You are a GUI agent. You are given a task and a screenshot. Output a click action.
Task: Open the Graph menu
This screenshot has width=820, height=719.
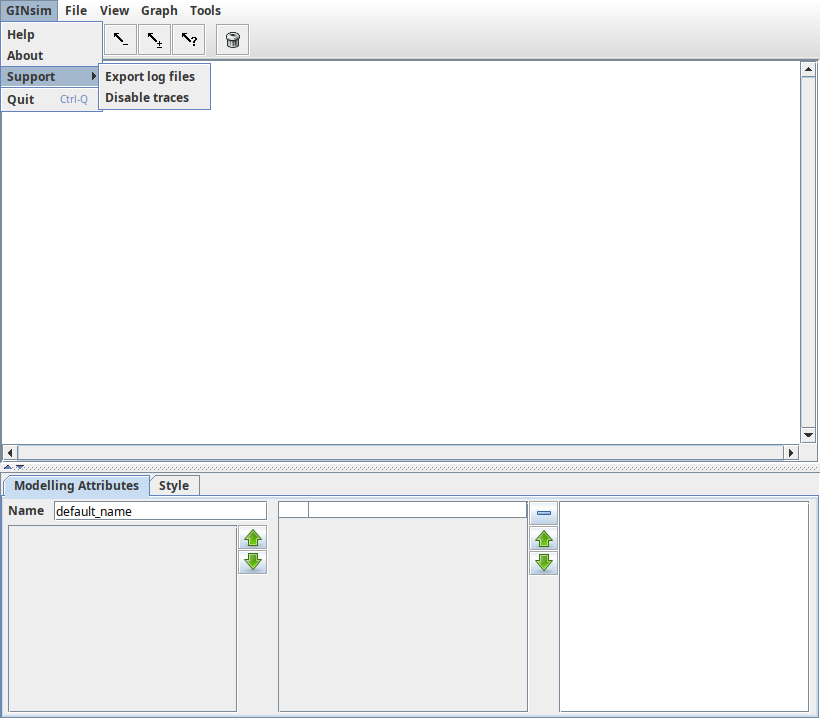(159, 10)
